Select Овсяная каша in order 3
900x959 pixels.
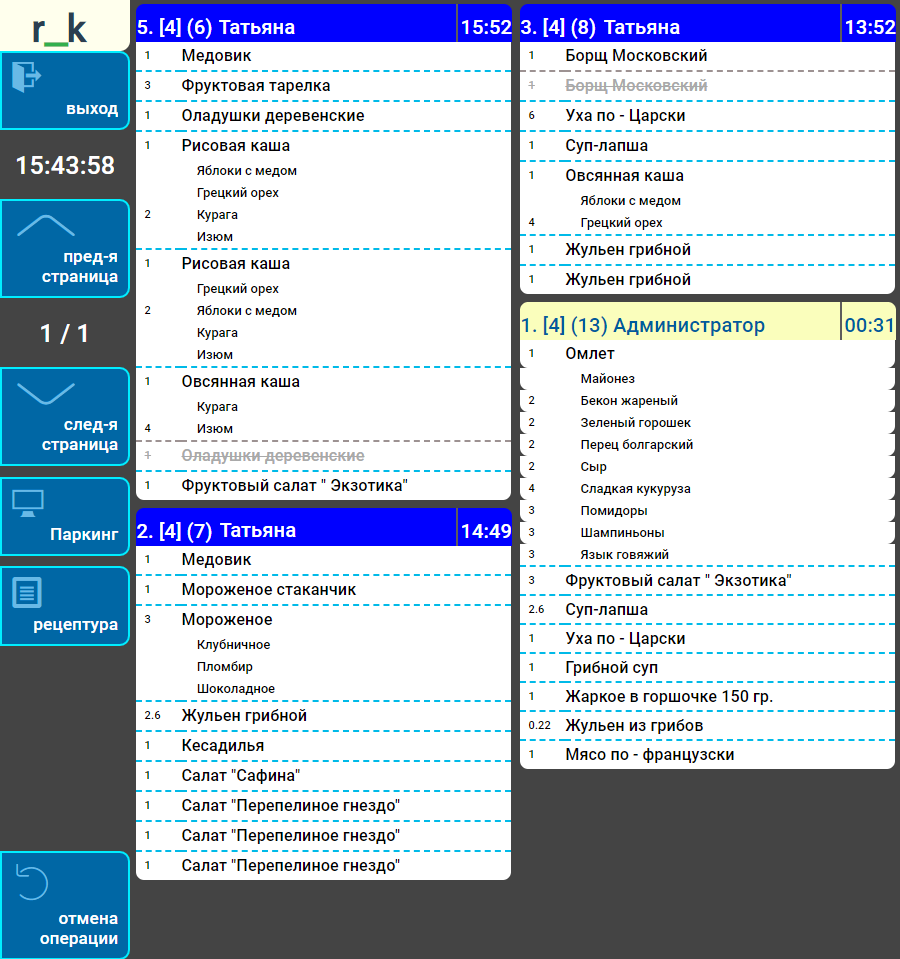pyautogui.click(x=624, y=176)
